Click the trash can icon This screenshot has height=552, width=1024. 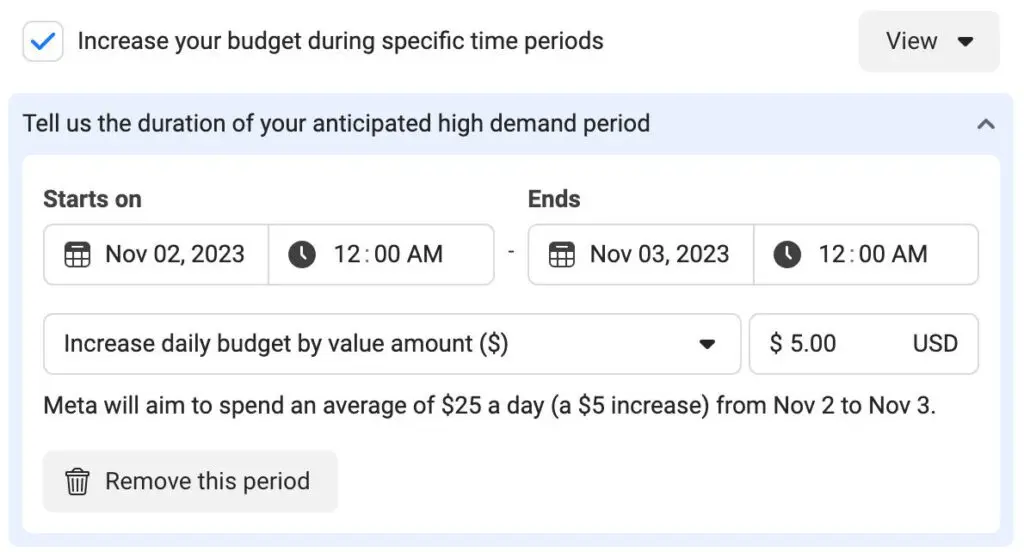pyautogui.click(x=77, y=482)
